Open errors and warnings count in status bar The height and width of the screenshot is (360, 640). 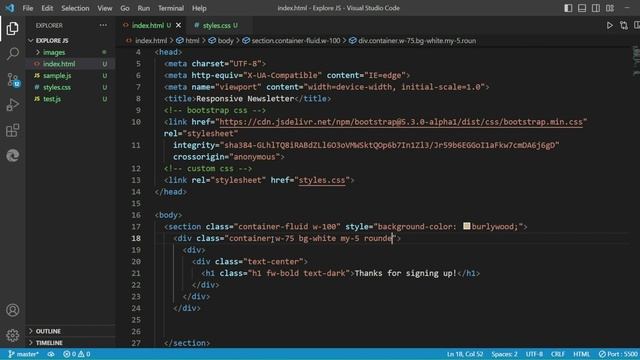click(x=76, y=354)
